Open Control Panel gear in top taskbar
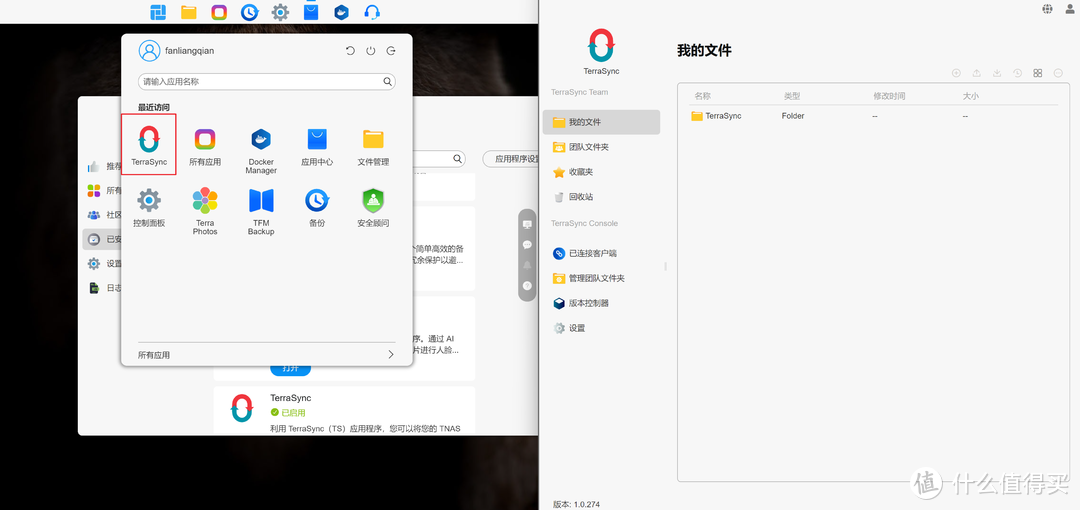The height and width of the screenshot is (510, 1080). tap(280, 12)
